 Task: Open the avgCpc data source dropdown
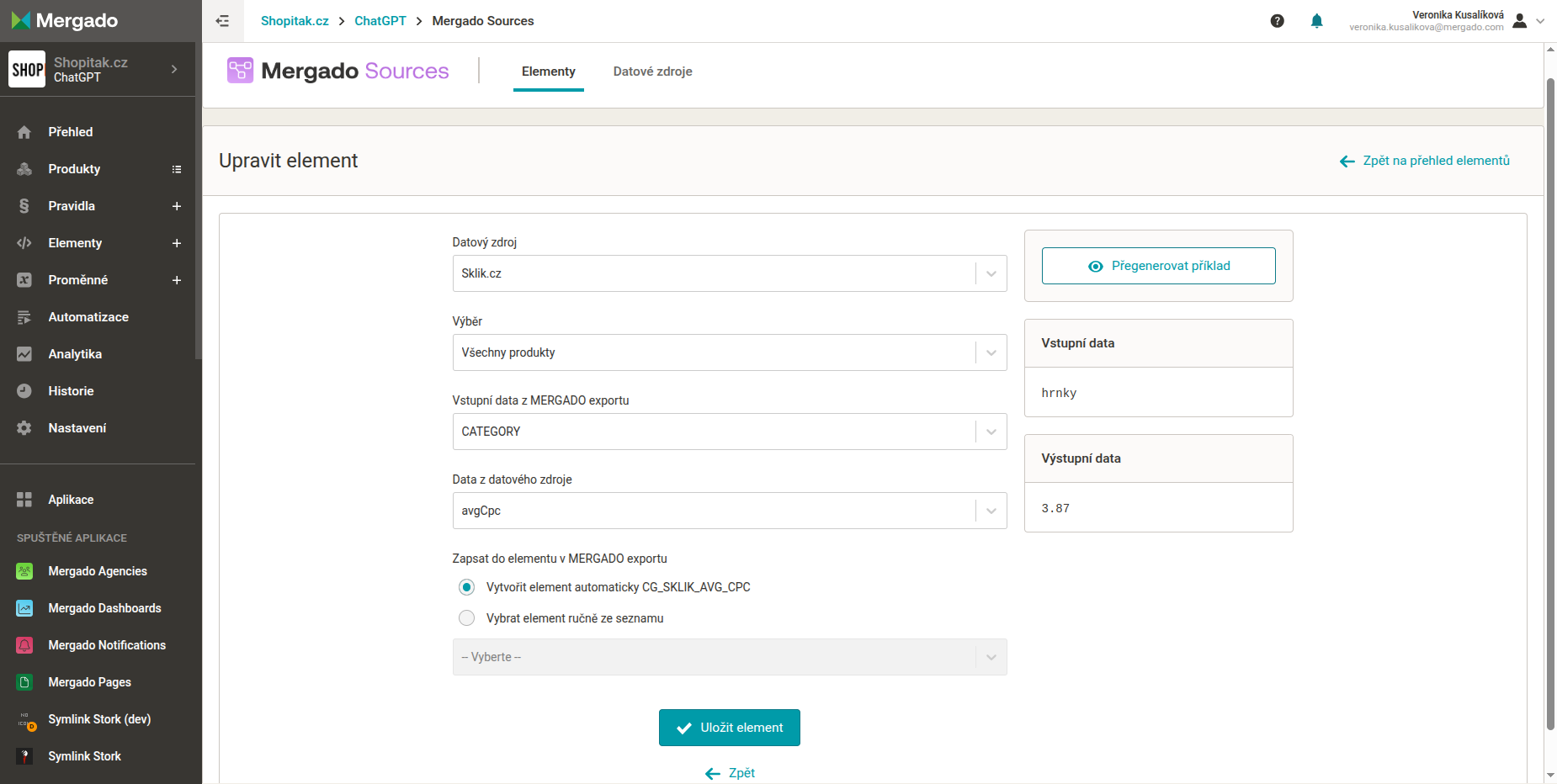click(730, 511)
